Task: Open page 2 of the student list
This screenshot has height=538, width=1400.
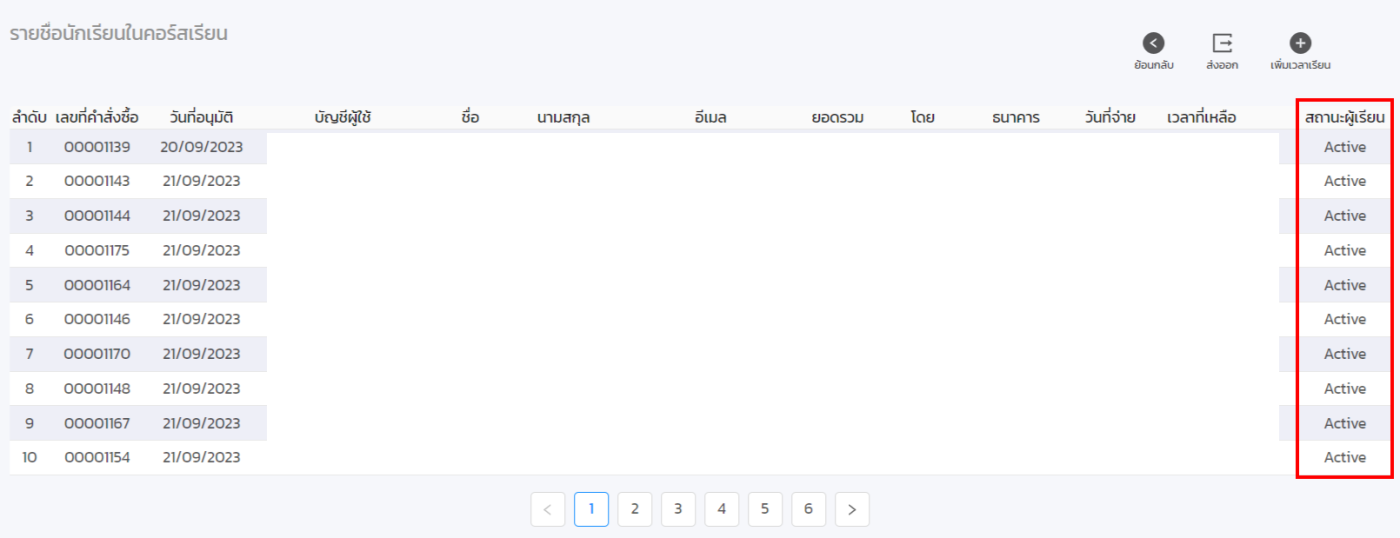Action: pyautogui.click(x=634, y=509)
